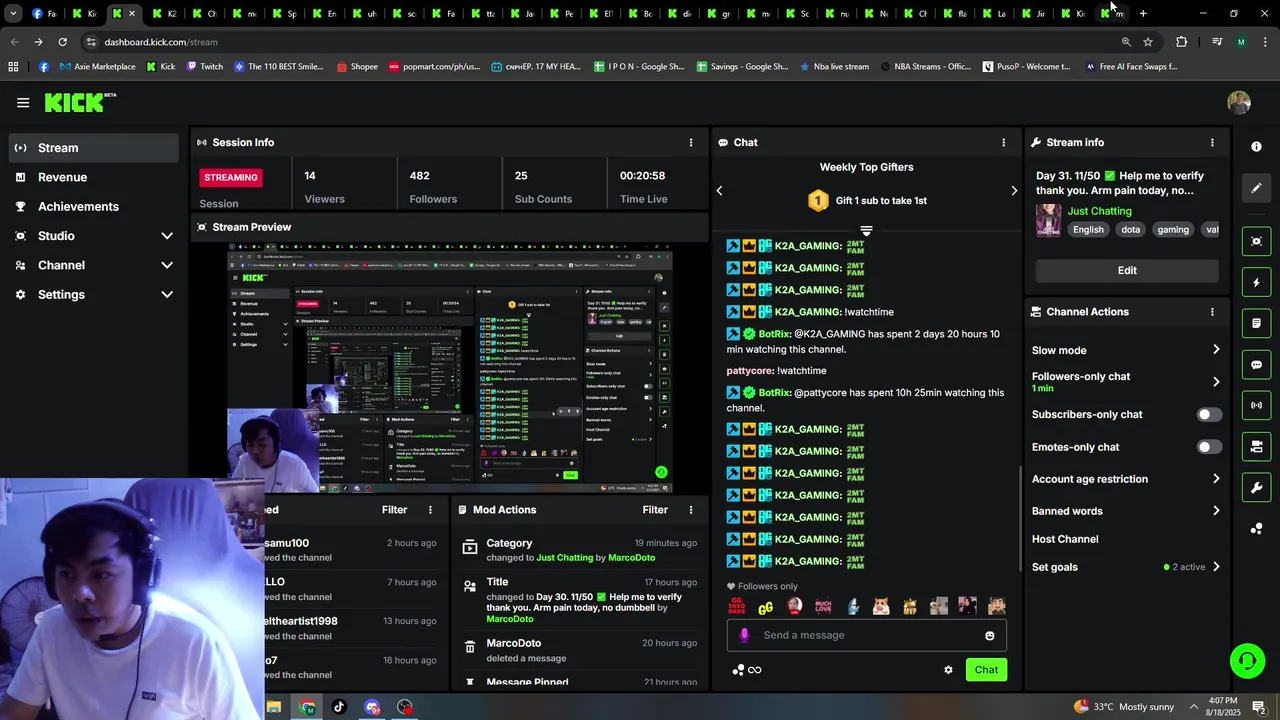Click the purple microphone icon in chat input
Screen dimensions: 1280x720
[x=744, y=635]
